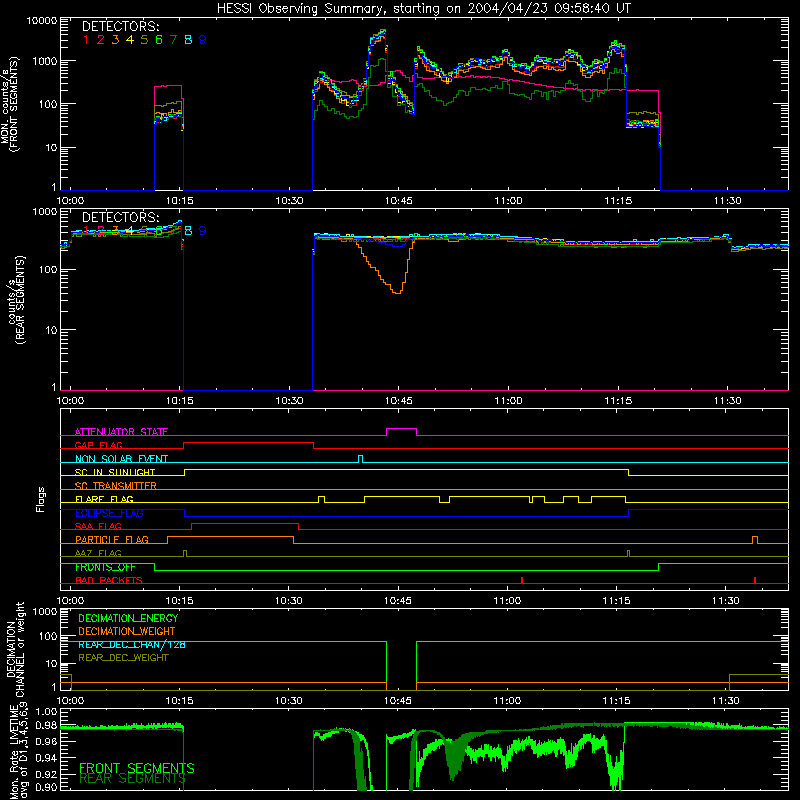Viewport: 800px width, 800px height.
Task: Click the BAD_PACKETS flag label
Action: (x=109, y=580)
